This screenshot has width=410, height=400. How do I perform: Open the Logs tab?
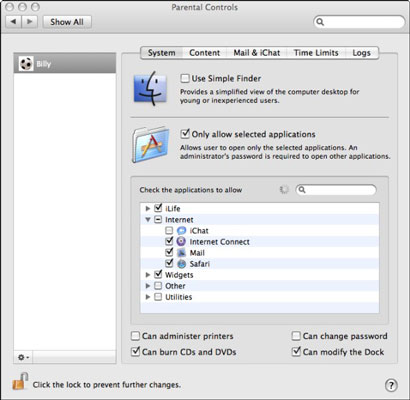tap(362, 53)
